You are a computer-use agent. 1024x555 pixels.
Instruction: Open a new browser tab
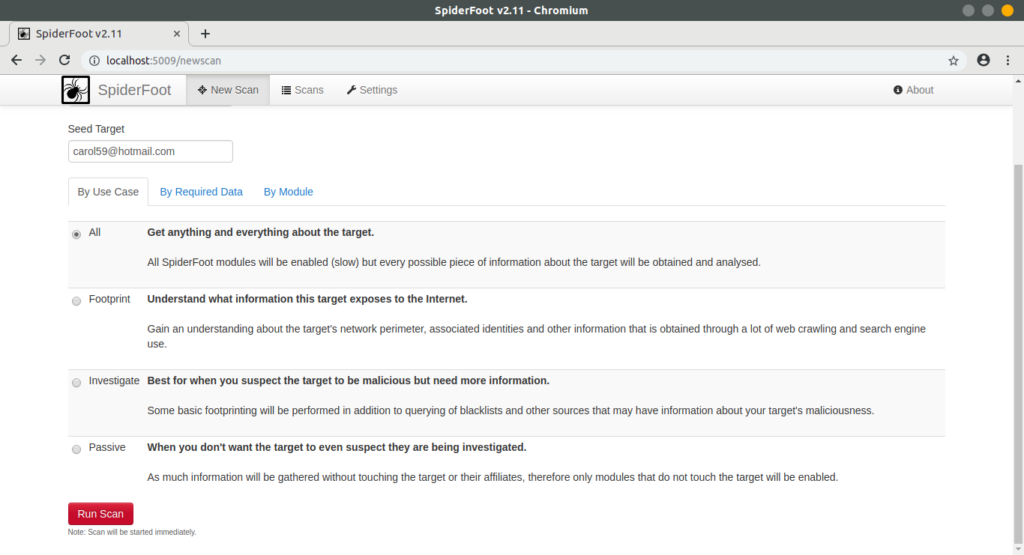click(205, 33)
